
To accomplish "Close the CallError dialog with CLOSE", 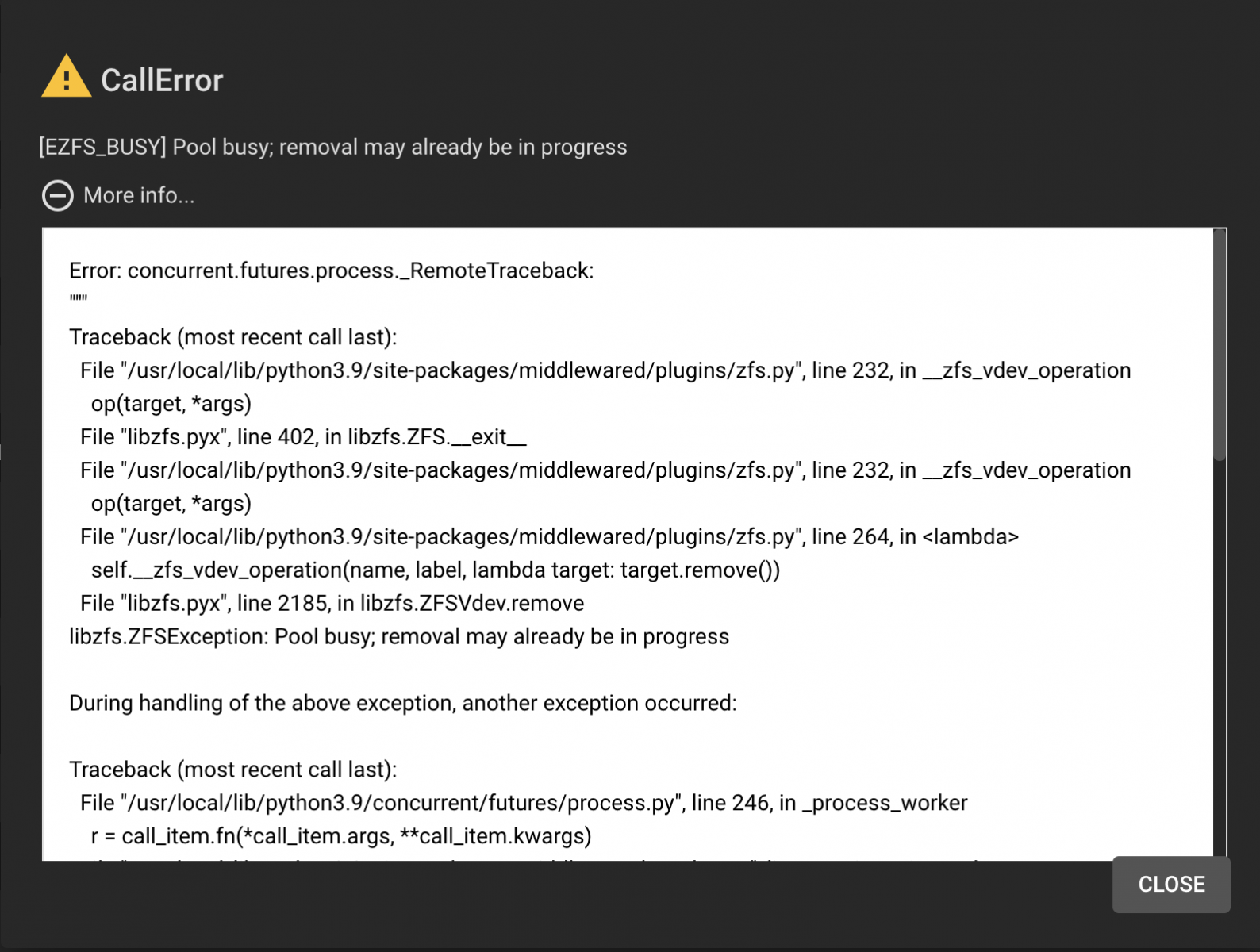I will click(x=1171, y=884).
